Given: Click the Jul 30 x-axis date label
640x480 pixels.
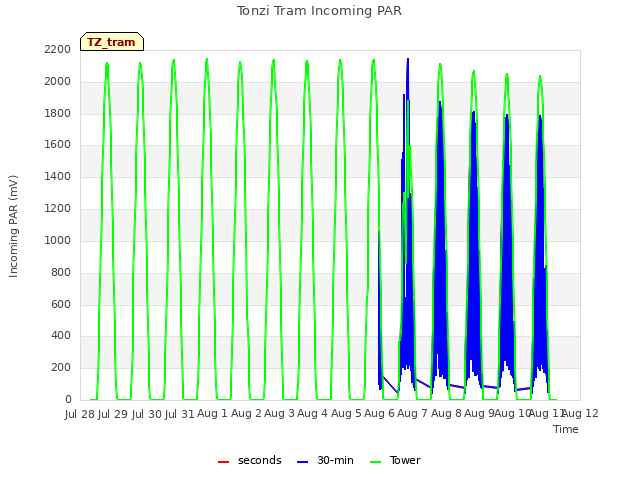Looking at the screenshot, I should pos(146,414).
